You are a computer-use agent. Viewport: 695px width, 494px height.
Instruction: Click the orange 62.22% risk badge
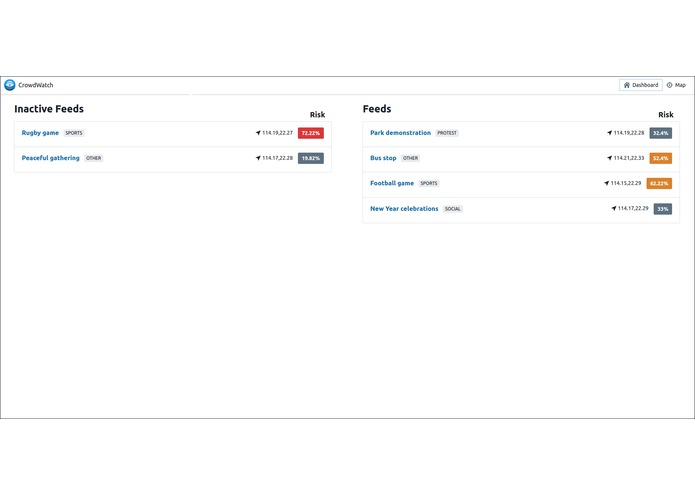pyautogui.click(x=659, y=183)
